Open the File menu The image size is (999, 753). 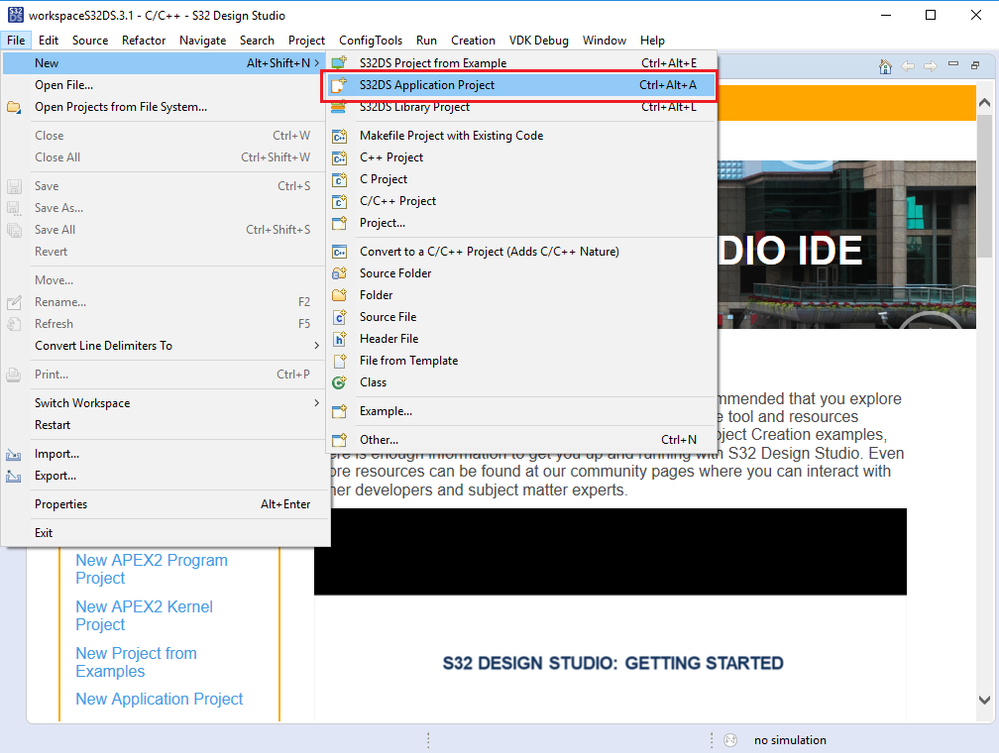tap(16, 40)
